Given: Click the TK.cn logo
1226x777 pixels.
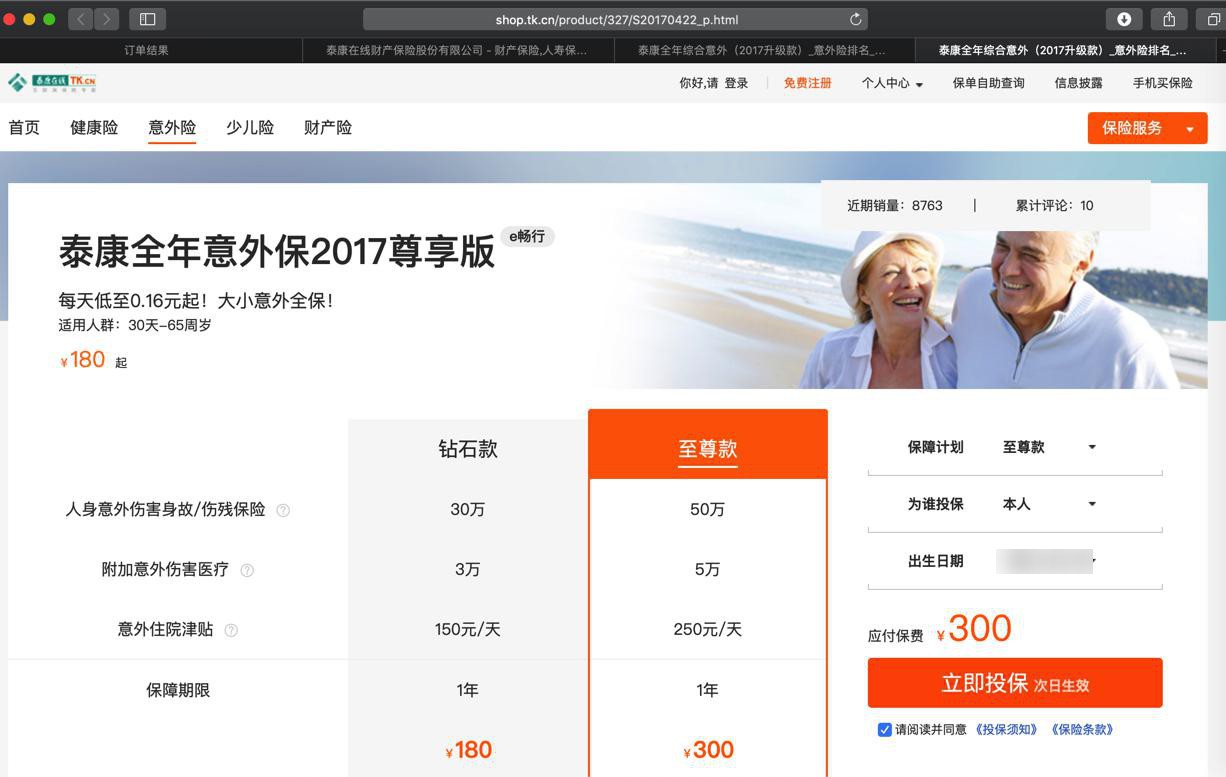Looking at the screenshot, I should 52,82.
